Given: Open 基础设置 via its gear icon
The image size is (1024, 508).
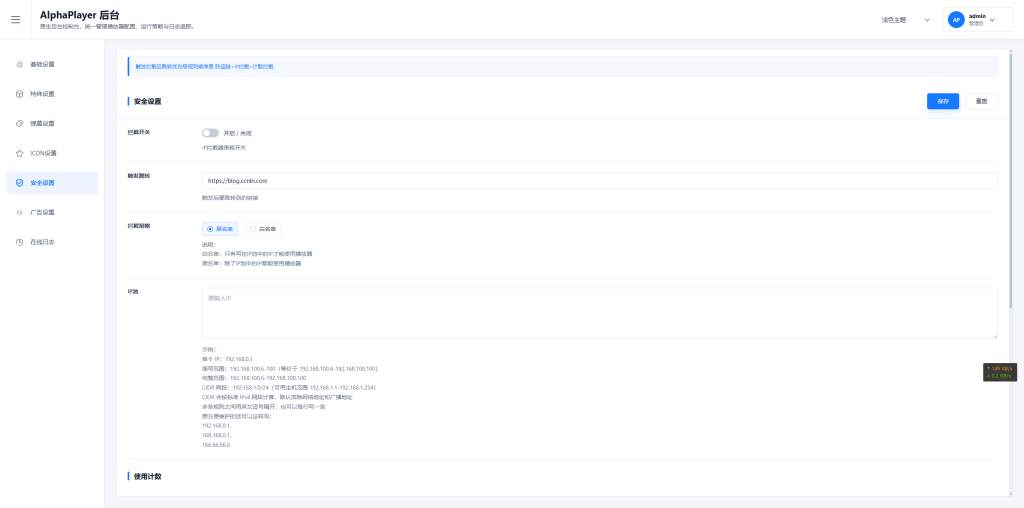Looking at the screenshot, I should coord(20,64).
